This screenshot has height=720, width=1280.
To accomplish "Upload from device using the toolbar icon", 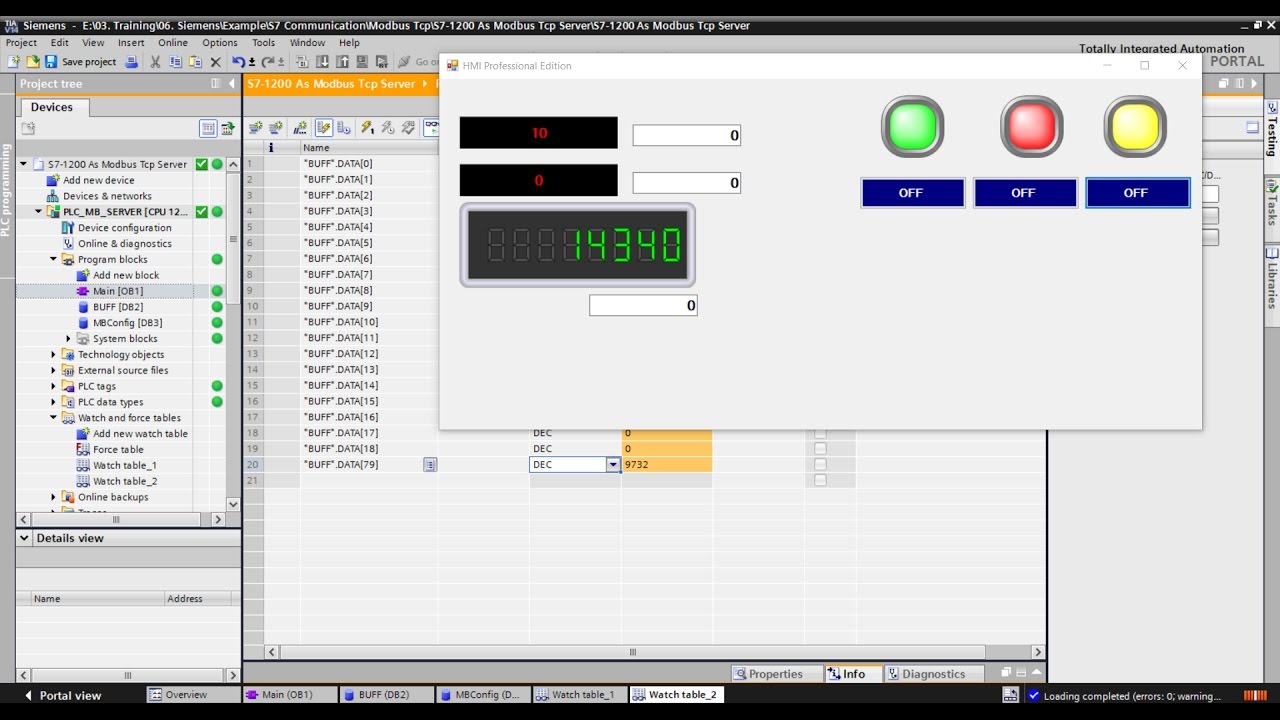I will (342, 62).
